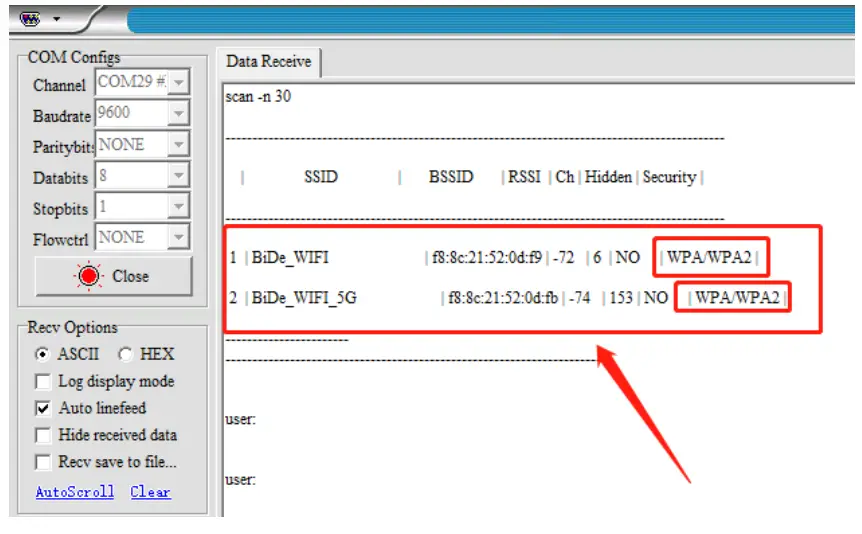Click the Baudrate label

coord(62,117)
